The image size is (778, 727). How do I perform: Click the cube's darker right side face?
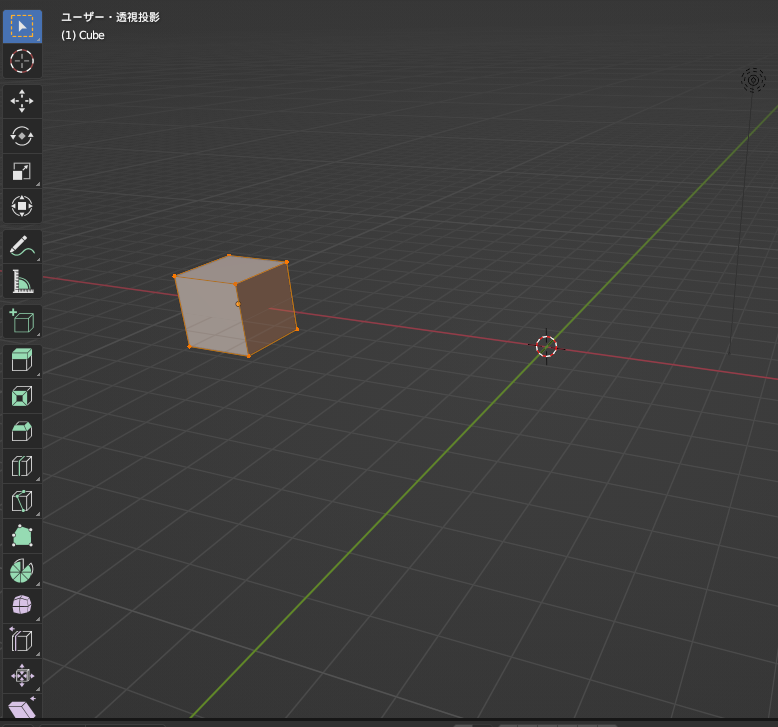268,308
